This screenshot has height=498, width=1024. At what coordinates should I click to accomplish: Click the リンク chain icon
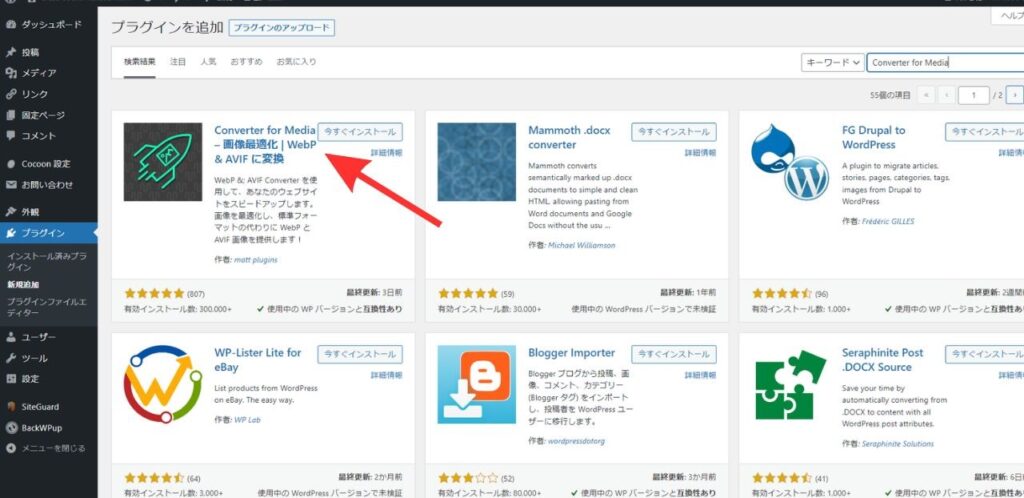click(10, 94)
